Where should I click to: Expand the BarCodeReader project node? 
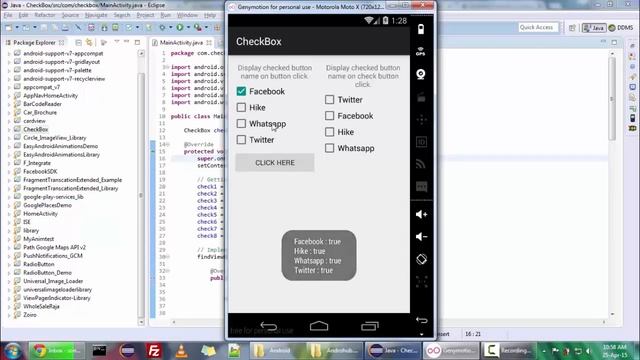[x=9, y=104]
